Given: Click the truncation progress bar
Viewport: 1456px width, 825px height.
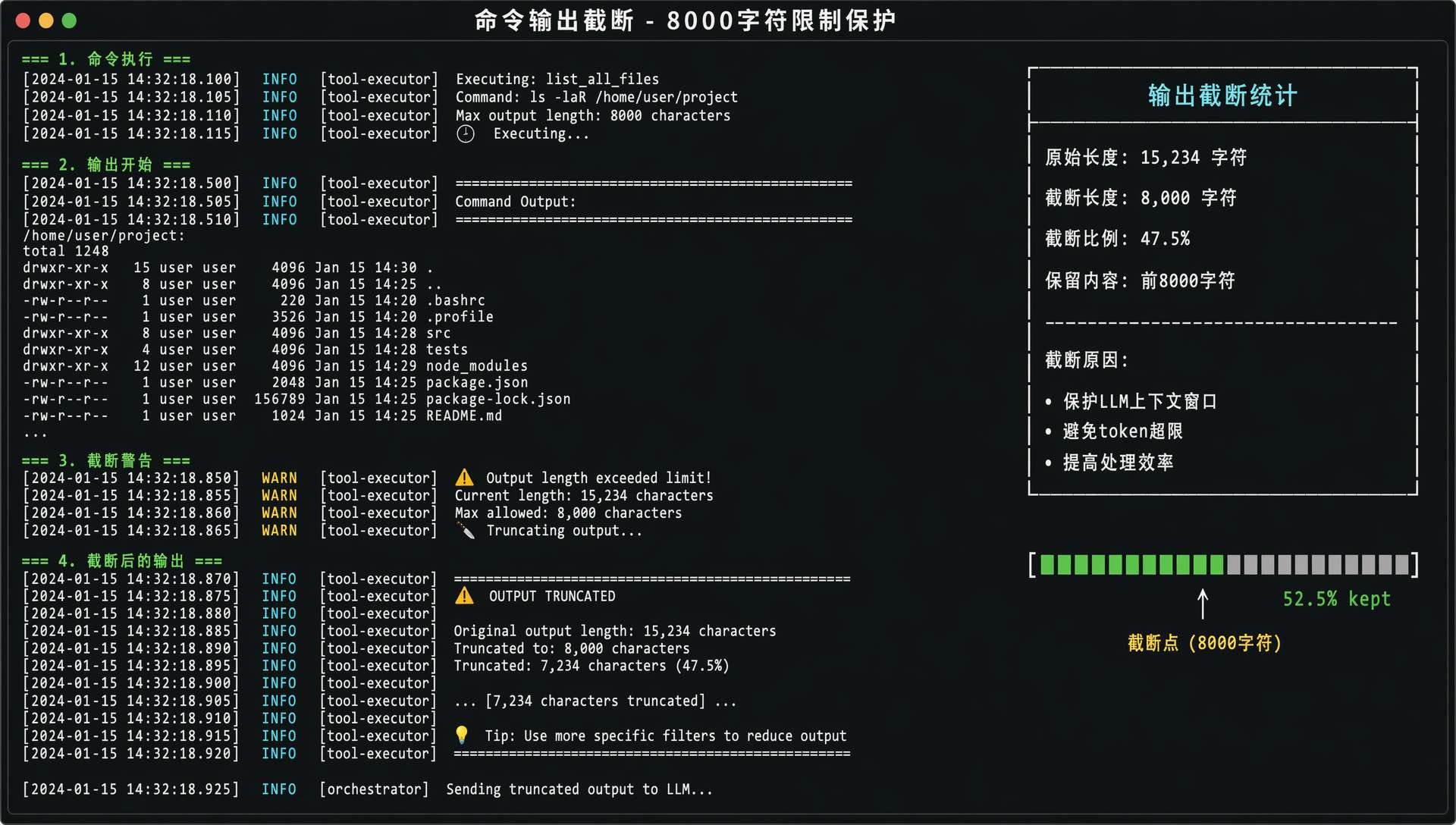Looking at the screenshot, I should (x=1222, y=564).
